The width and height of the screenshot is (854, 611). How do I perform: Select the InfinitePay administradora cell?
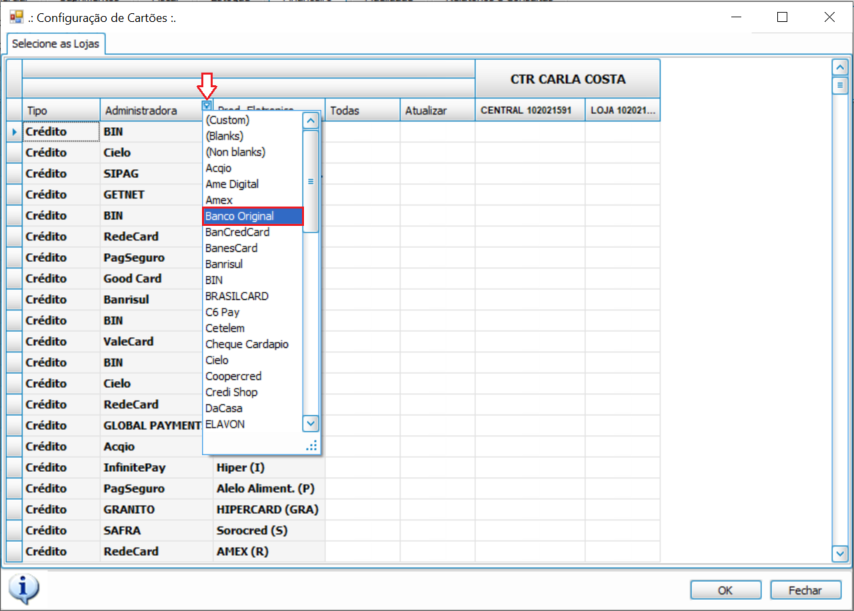[x=157, y=467]
